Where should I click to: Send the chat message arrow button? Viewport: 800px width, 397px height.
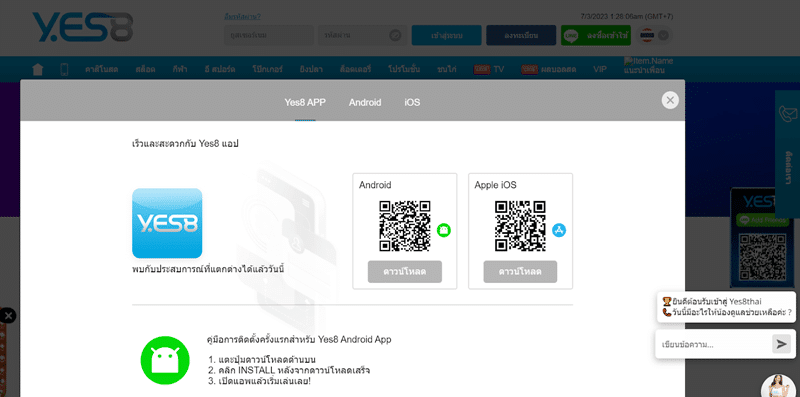tap(781, 344)
